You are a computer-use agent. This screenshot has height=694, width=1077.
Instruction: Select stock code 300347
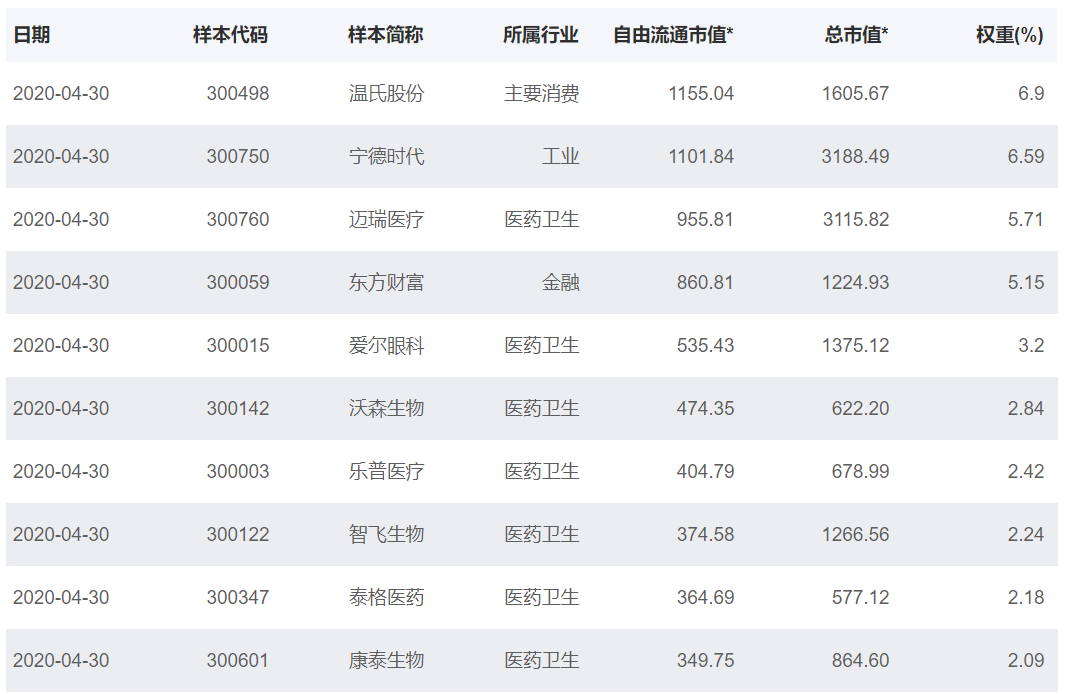click(238, 598)
